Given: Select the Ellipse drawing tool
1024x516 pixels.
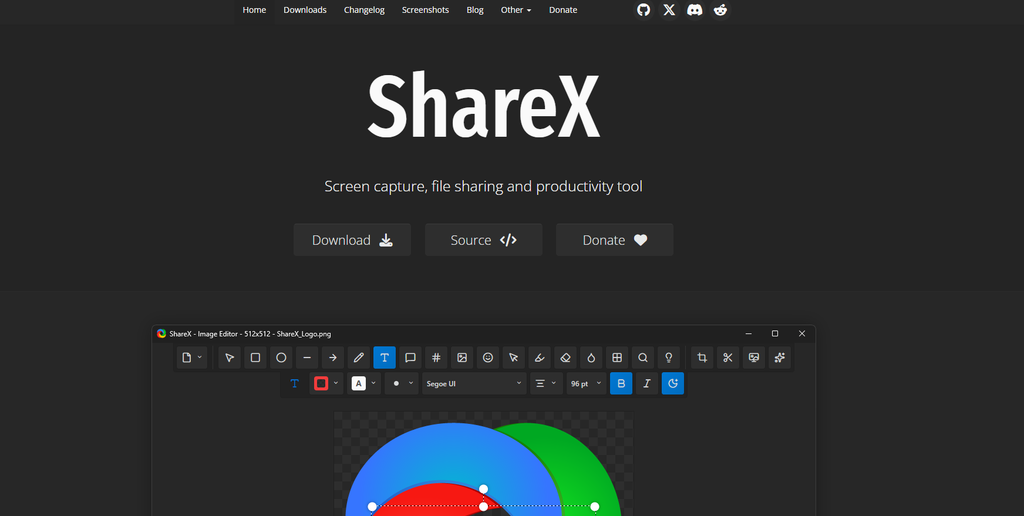Looking at the screenshot, I should point(281,357).
